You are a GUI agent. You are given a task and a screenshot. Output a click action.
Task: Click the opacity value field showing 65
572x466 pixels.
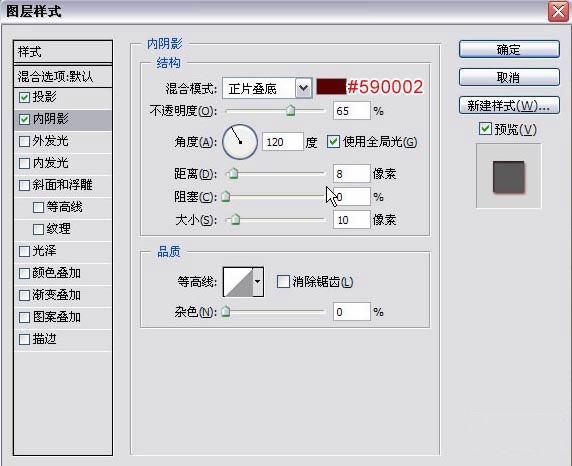pos(352,111)
